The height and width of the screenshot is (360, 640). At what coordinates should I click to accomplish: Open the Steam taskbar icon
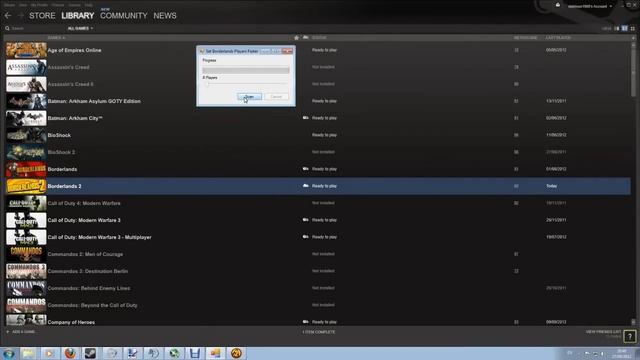point(91,353)
